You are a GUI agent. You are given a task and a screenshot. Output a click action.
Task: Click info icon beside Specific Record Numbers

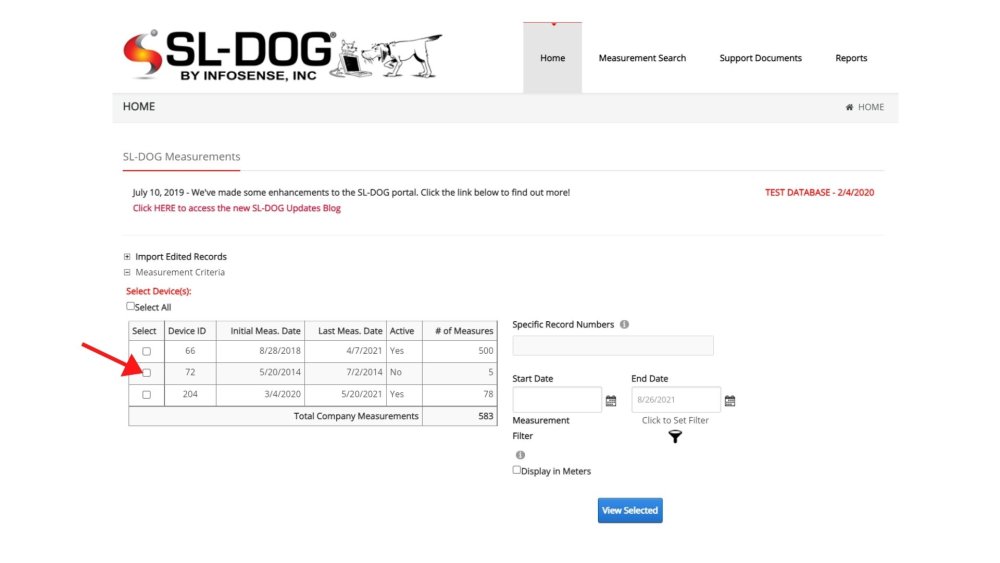point(624,325)
